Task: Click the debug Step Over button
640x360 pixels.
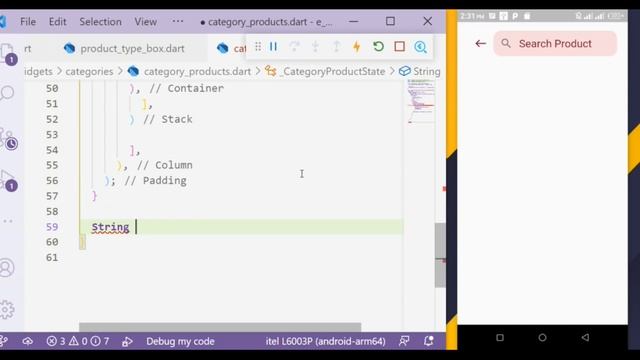Action: [294, 47]
